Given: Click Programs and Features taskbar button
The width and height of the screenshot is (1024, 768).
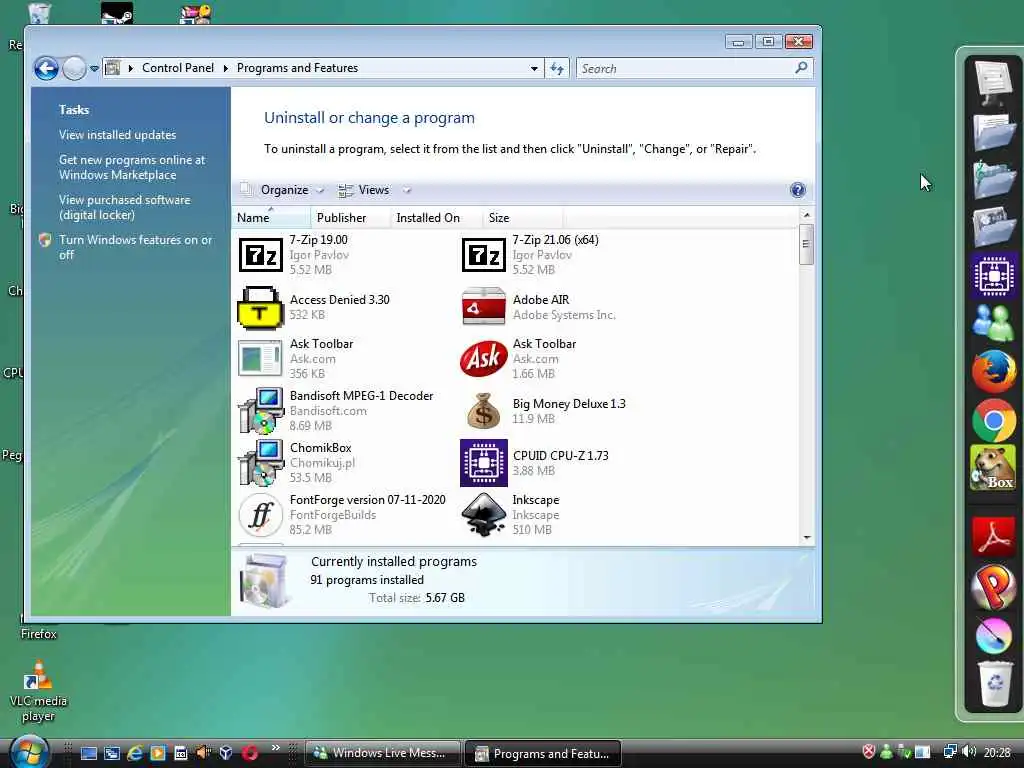Looking at the screenshot, I should pos(542,753).
